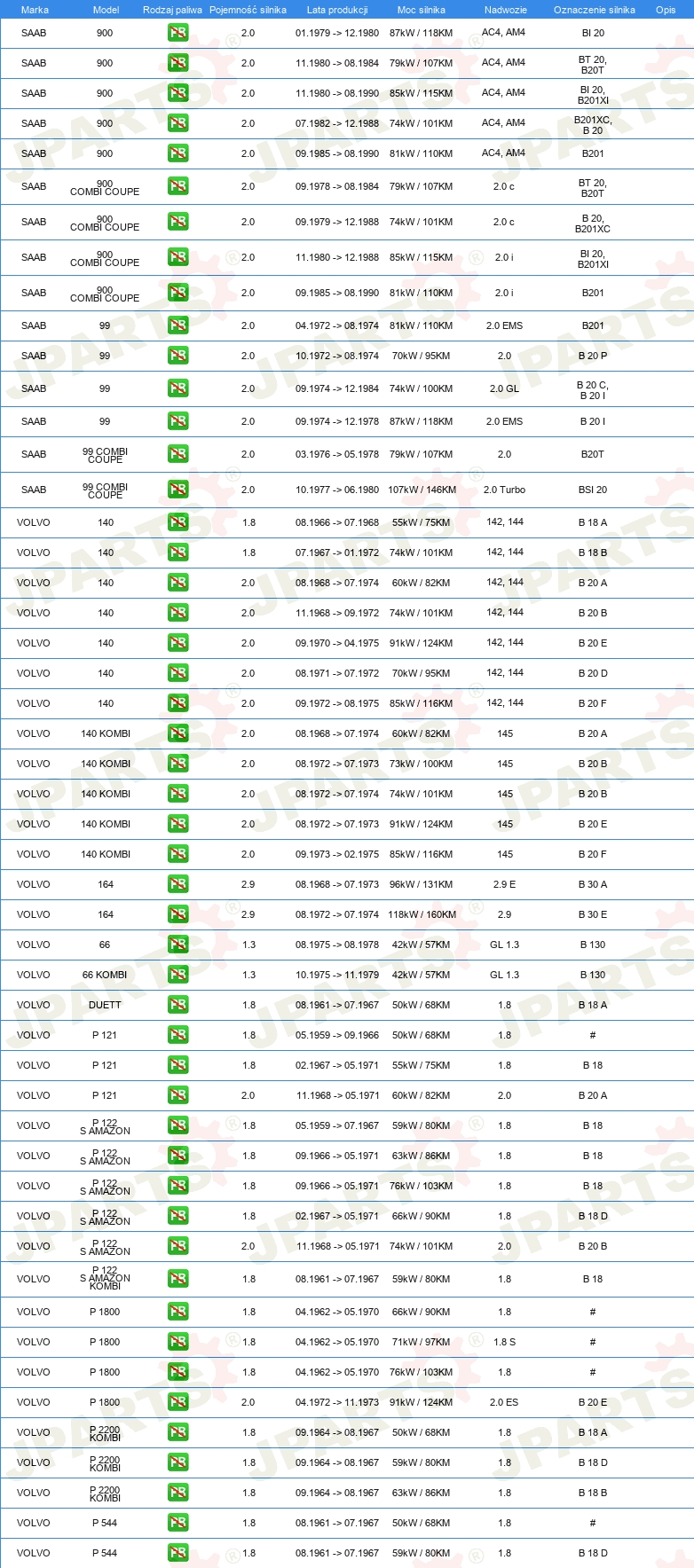Click the Pojemność silnika column header
This screenshot has height=1568, width=694.
[x=248, y=10]
